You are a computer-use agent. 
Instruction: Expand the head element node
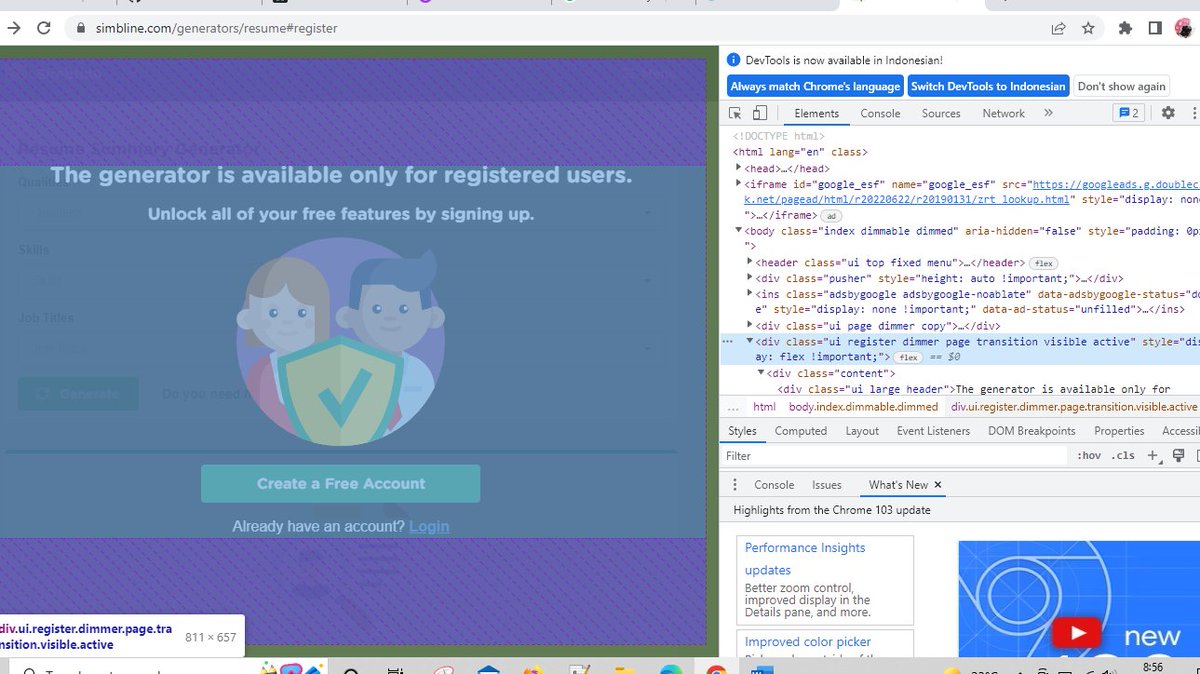click(739, 169)
